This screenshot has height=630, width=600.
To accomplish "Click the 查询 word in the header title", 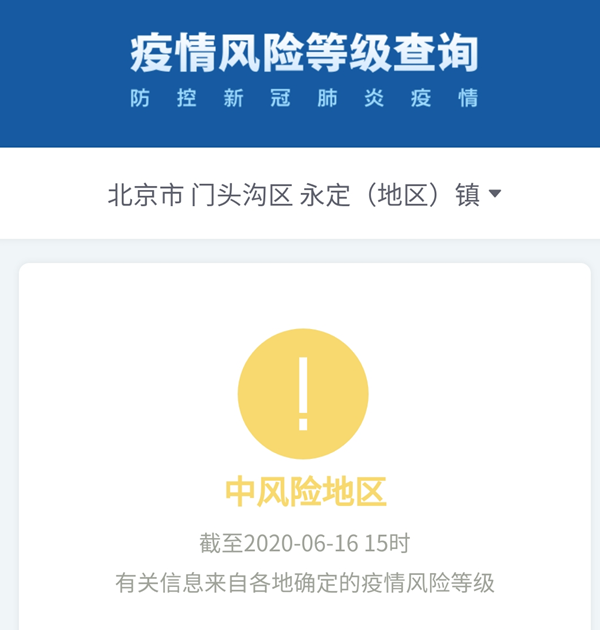I will (436, 53).
